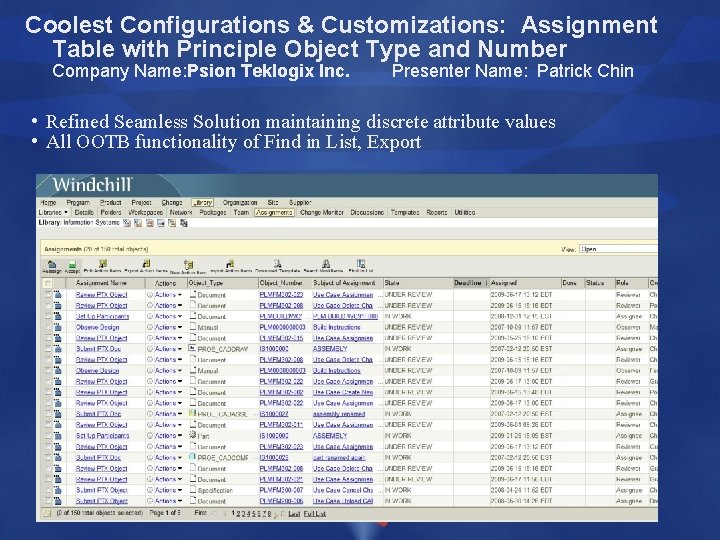Check the box for the PROE_CADCOMP row
This screenshot has height=540, width=720.
pyautogui.click(x=48, y=457)
